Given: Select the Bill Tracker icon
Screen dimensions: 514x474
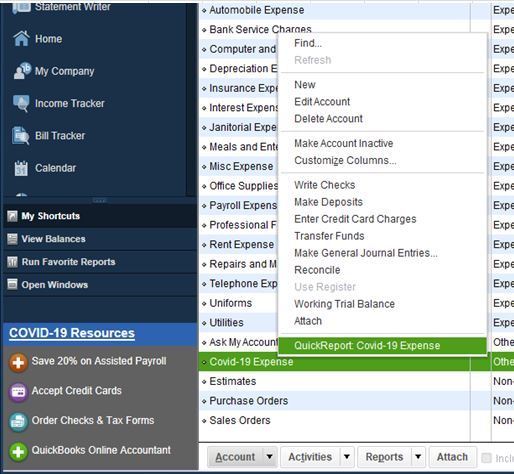Looking at the screenshot, I should [x=21, y=136].
